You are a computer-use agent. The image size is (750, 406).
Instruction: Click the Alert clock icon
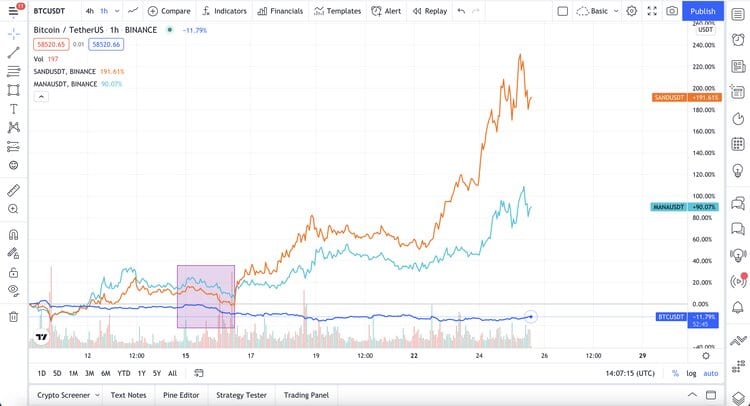pyautogui.click(x=386, y=11)
